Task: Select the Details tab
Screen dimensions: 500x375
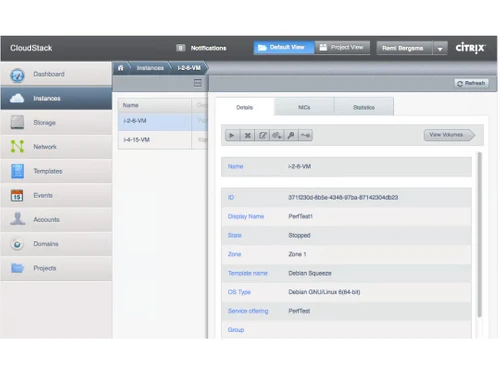Action: pos(245,107)
